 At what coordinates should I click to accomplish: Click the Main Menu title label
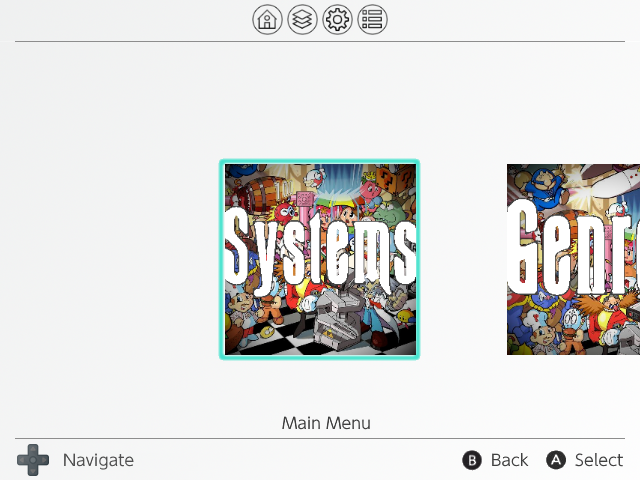[x=326, y=423]
